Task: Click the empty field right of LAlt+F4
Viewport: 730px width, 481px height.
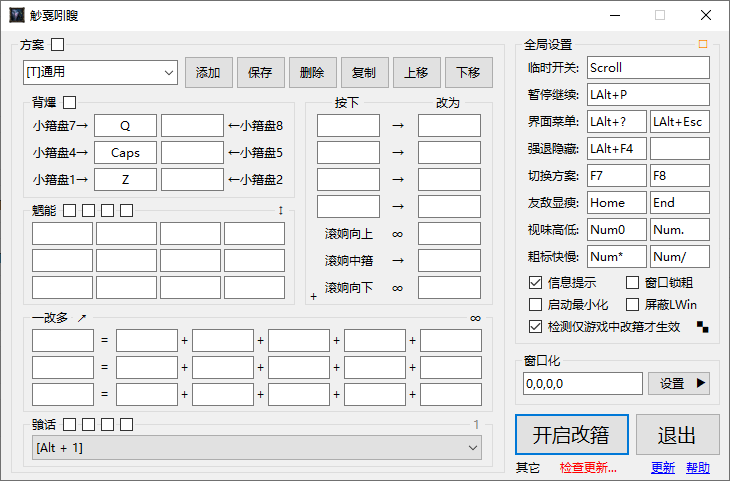Action: point(680,149)
